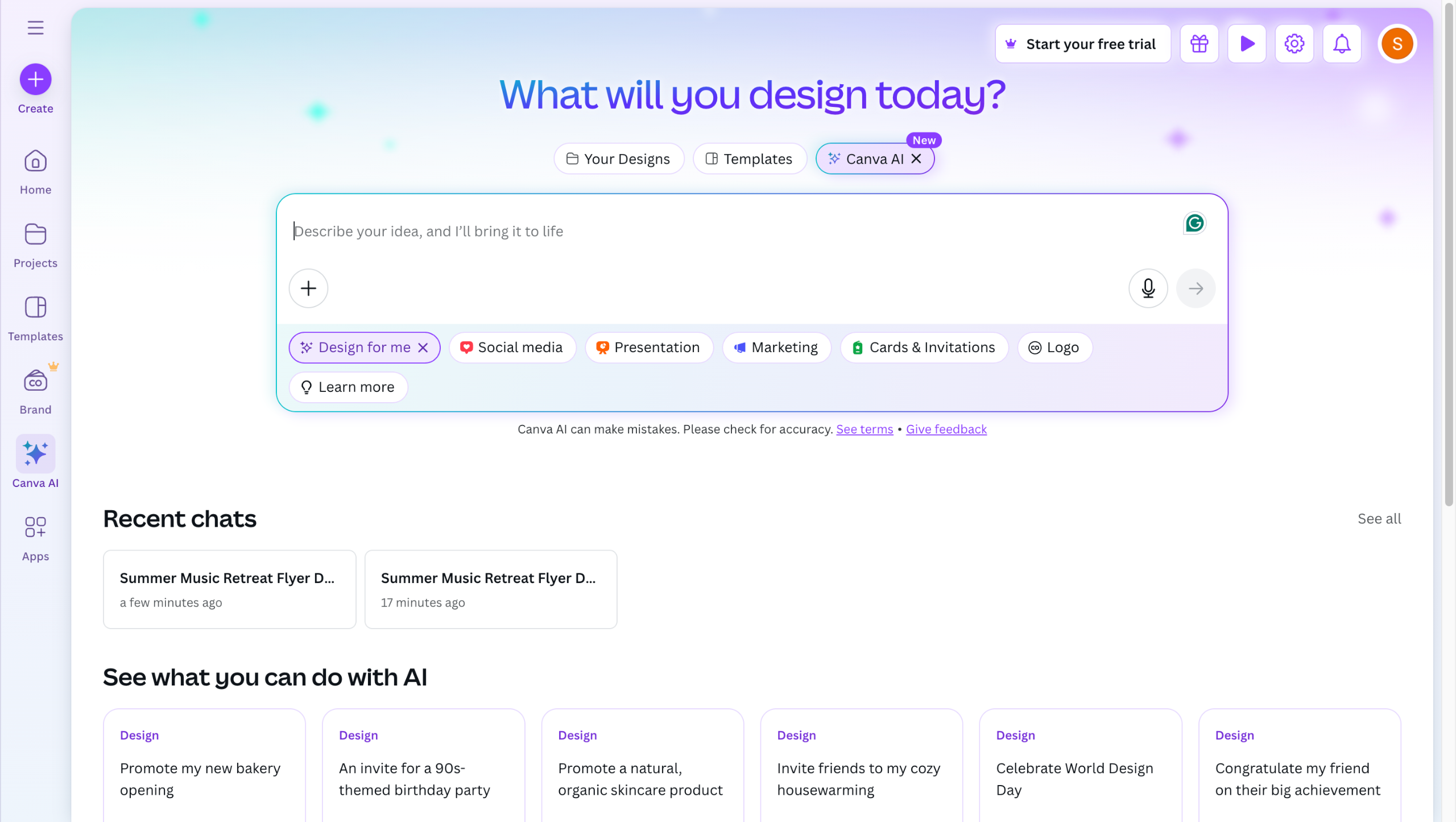Image resolution: width=1456 pixels, height=822 pixels.
Task: Switch to Your Designs tab
Action: click(619, 159)
